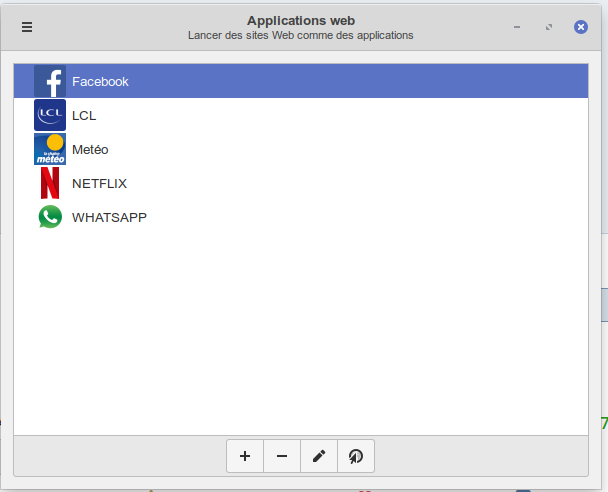Click the remove web app minus button
This screenshot has width=608, height=492.
(282, 456)
